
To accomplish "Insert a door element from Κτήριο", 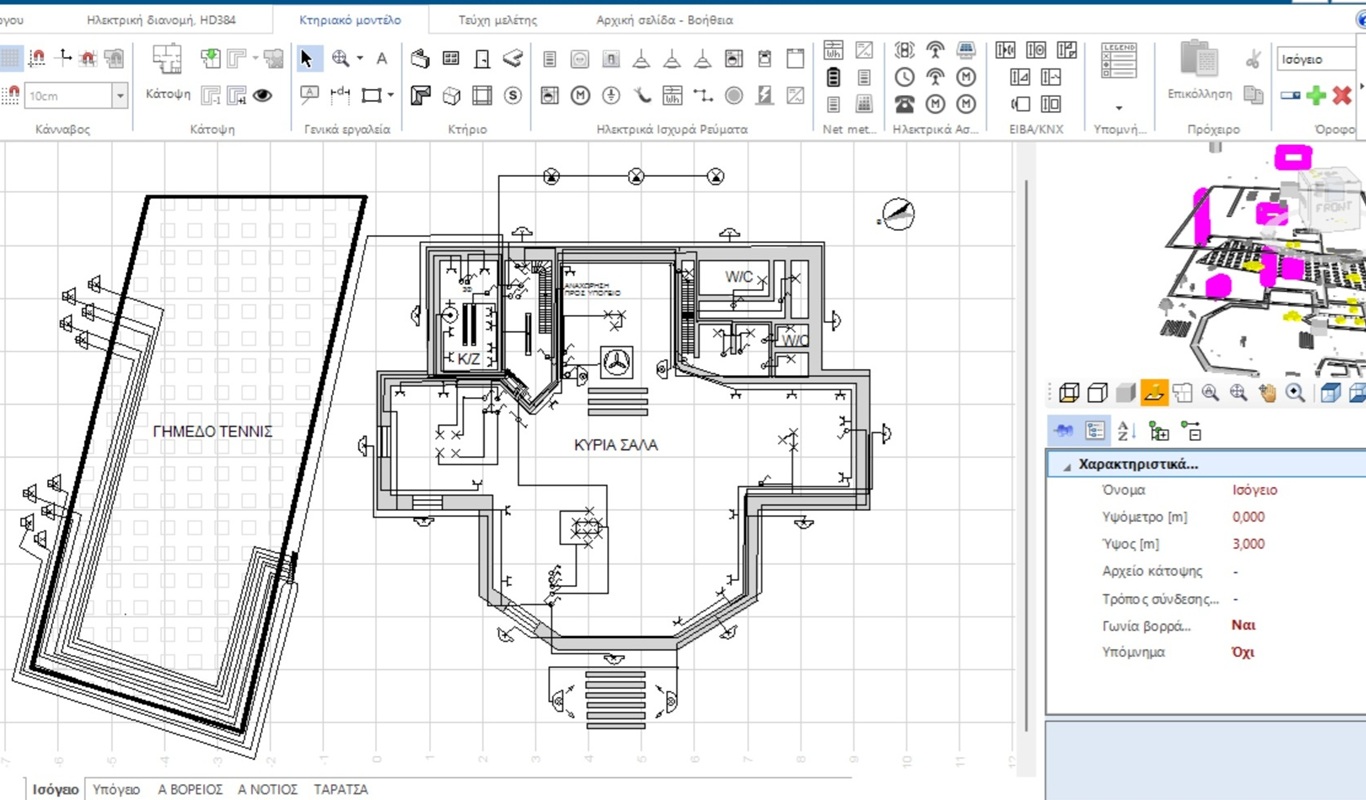I will point(482,59).
